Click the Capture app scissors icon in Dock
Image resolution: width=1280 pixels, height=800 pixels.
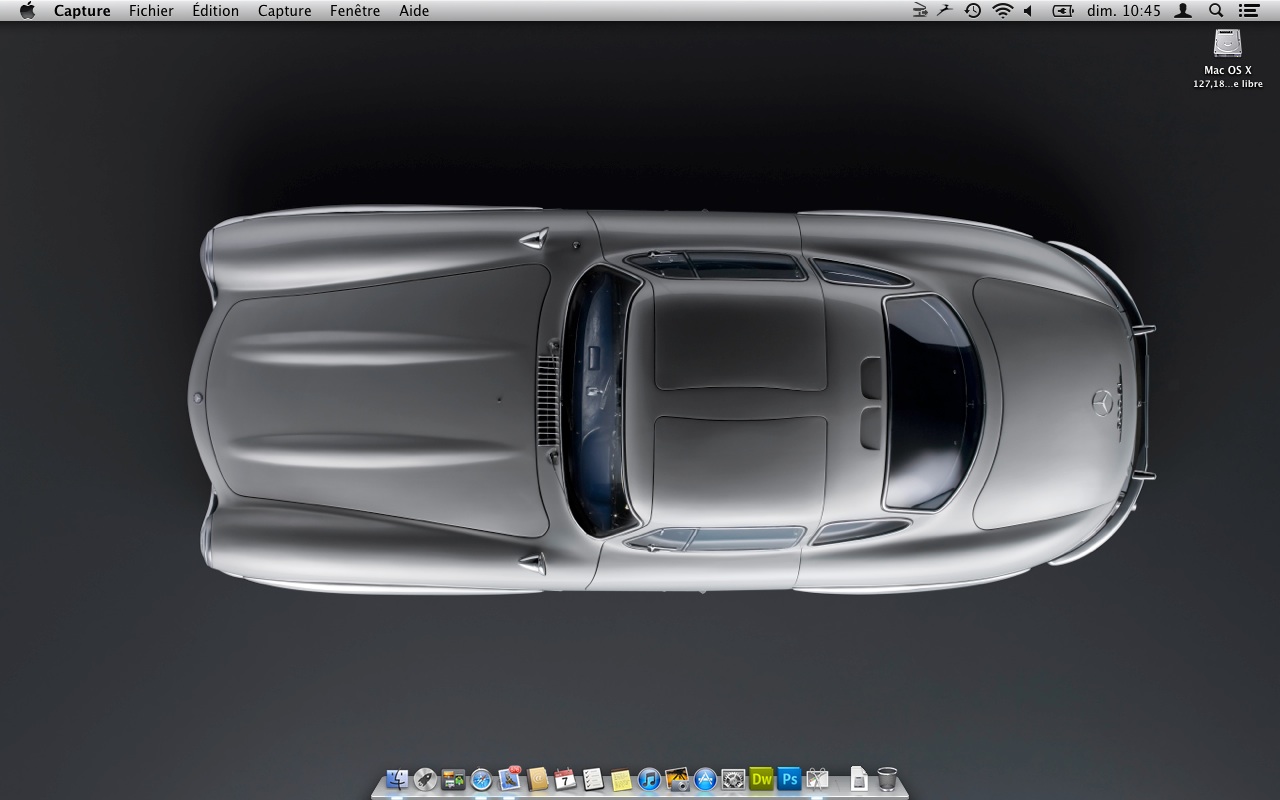pyautogui.click(x=817, y=779)
